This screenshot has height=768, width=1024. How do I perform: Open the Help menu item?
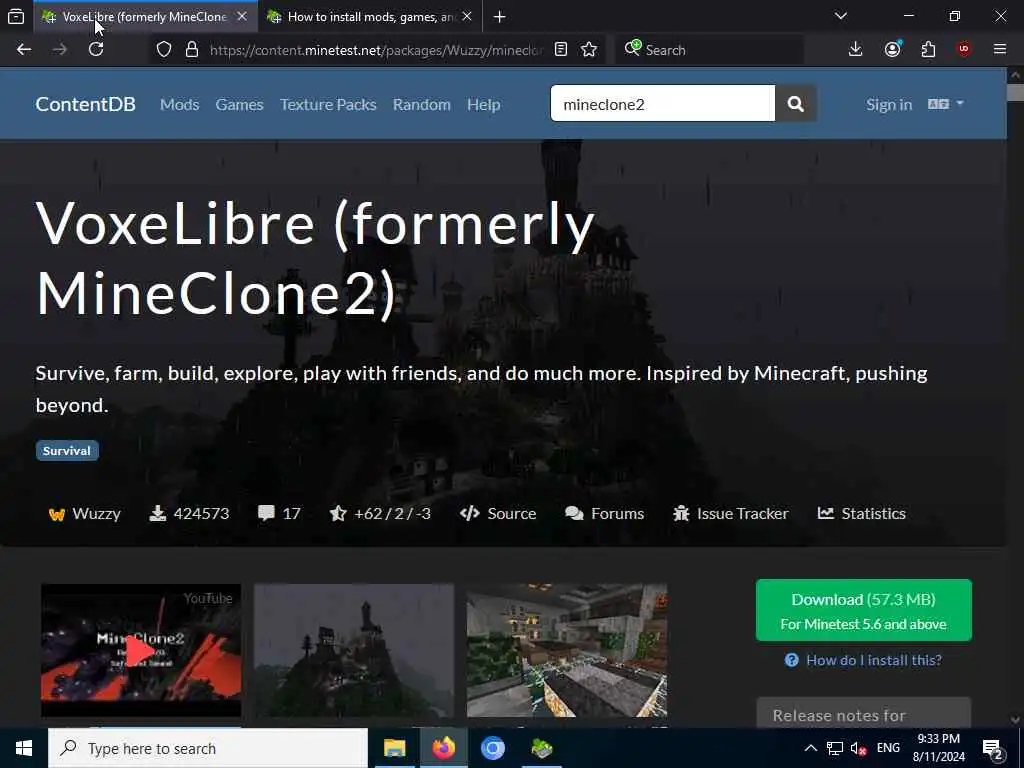(483, 104)
